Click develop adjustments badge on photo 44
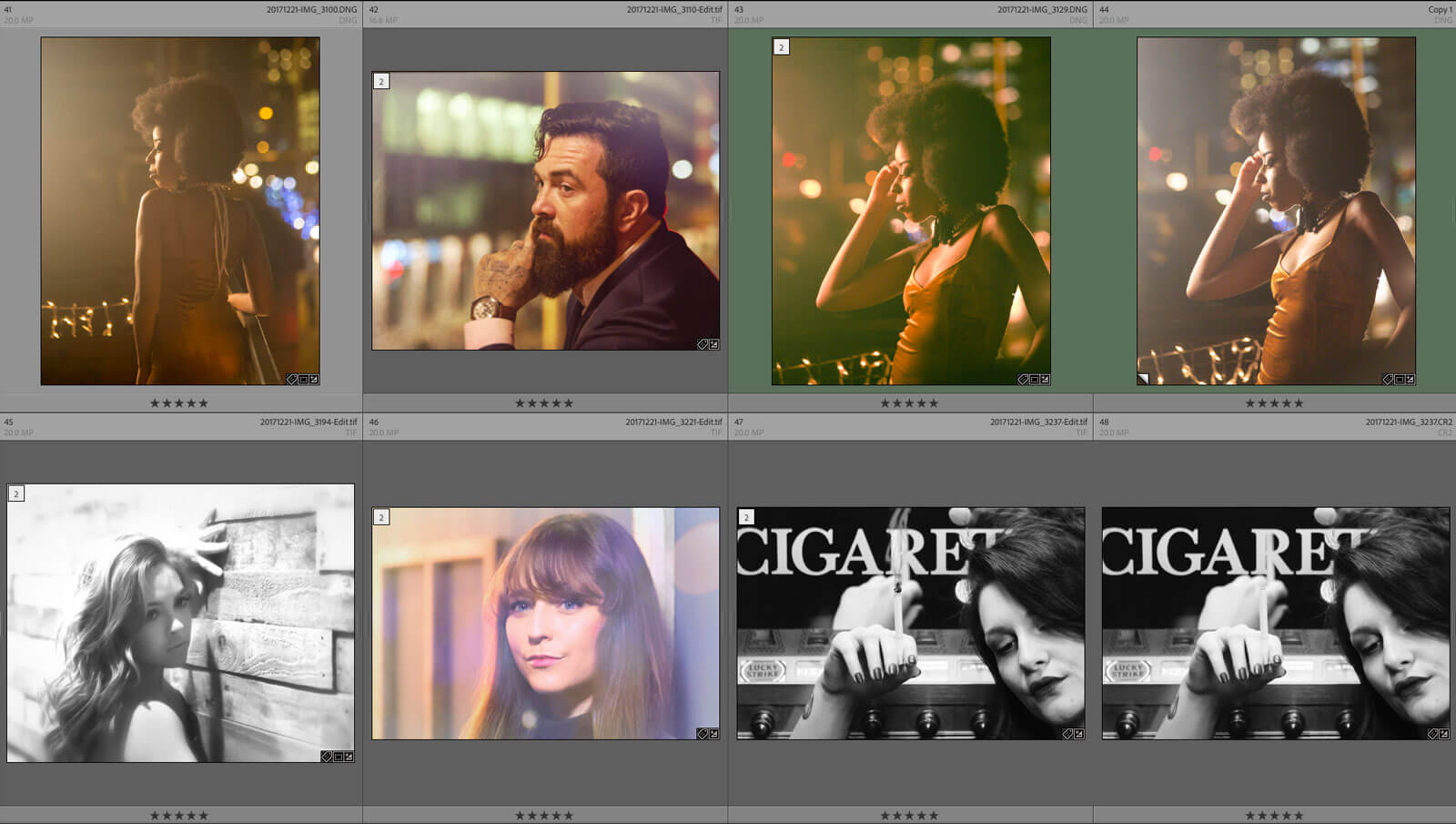This screenshot has width=1456, height=824. point(1410,380)
